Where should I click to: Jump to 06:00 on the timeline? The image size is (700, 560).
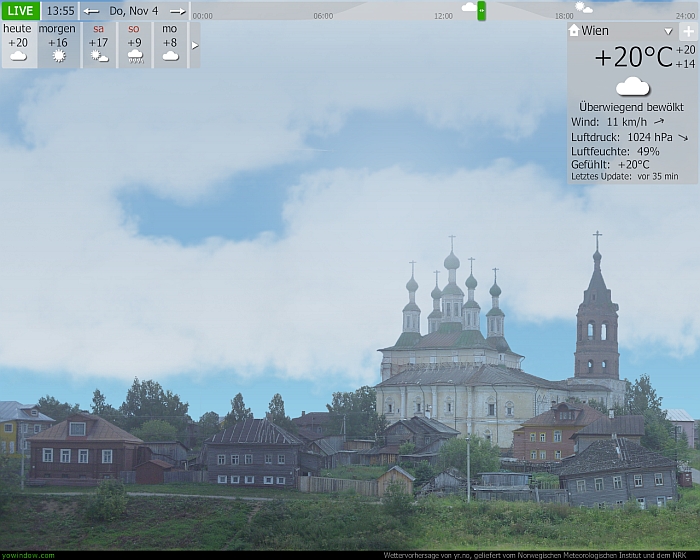[x=323, y=16]
